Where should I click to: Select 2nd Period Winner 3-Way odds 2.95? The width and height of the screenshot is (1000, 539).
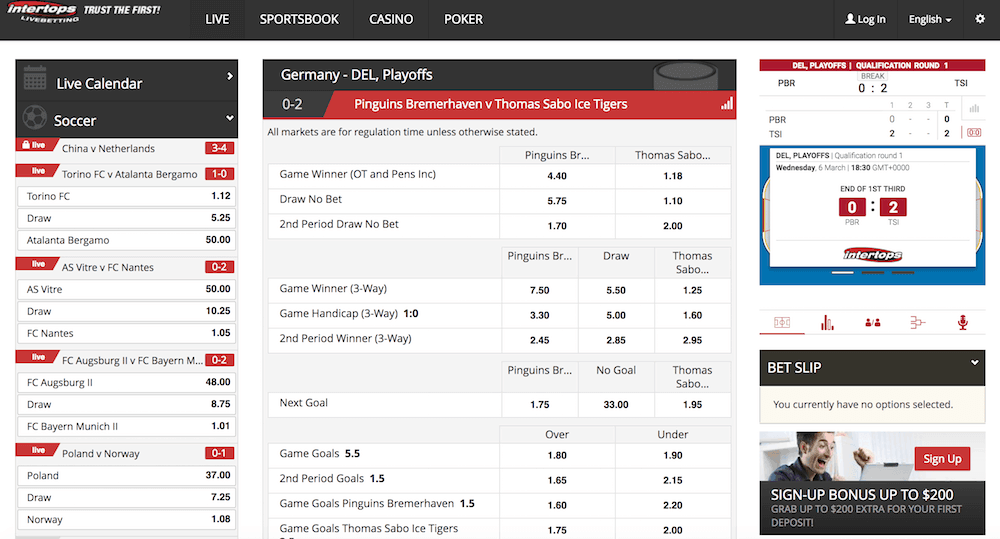click(x=693, y=340)
